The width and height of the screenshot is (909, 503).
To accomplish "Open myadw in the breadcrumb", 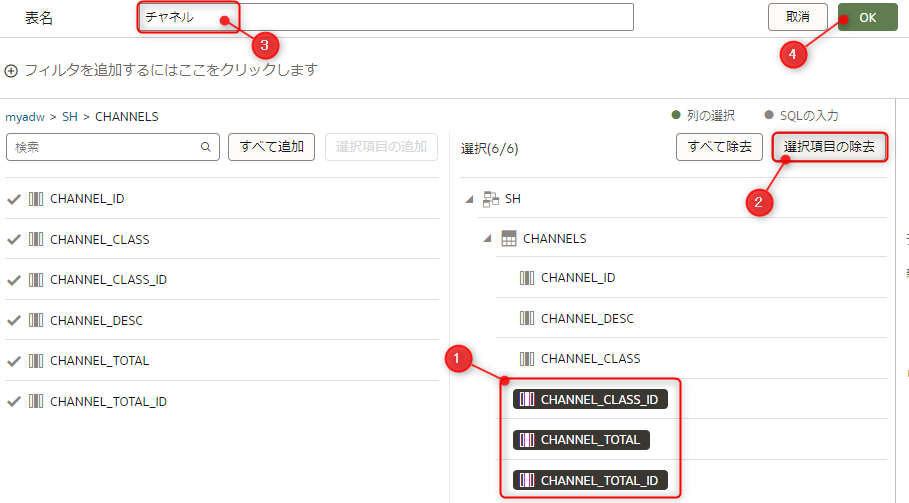I will point(25,116).
